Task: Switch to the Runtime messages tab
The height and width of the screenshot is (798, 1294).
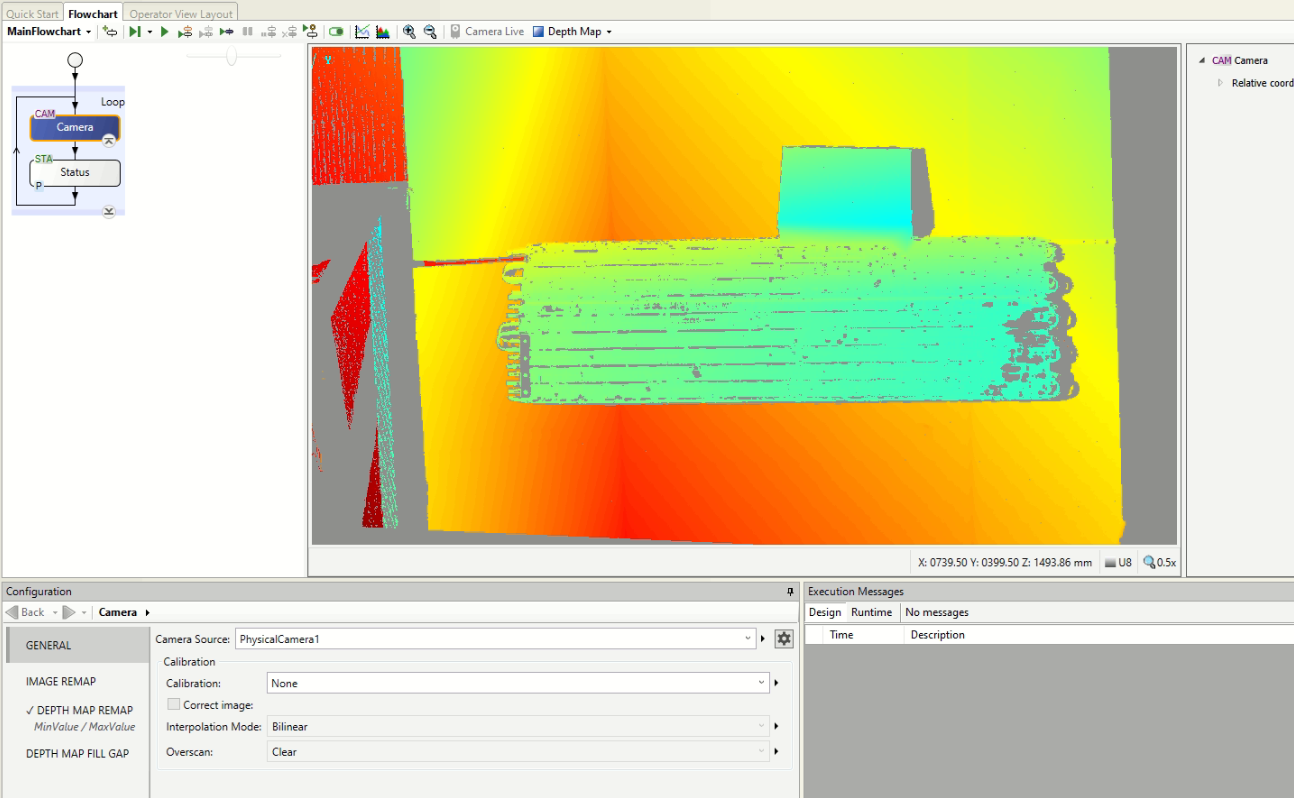Action: point(872,611)
